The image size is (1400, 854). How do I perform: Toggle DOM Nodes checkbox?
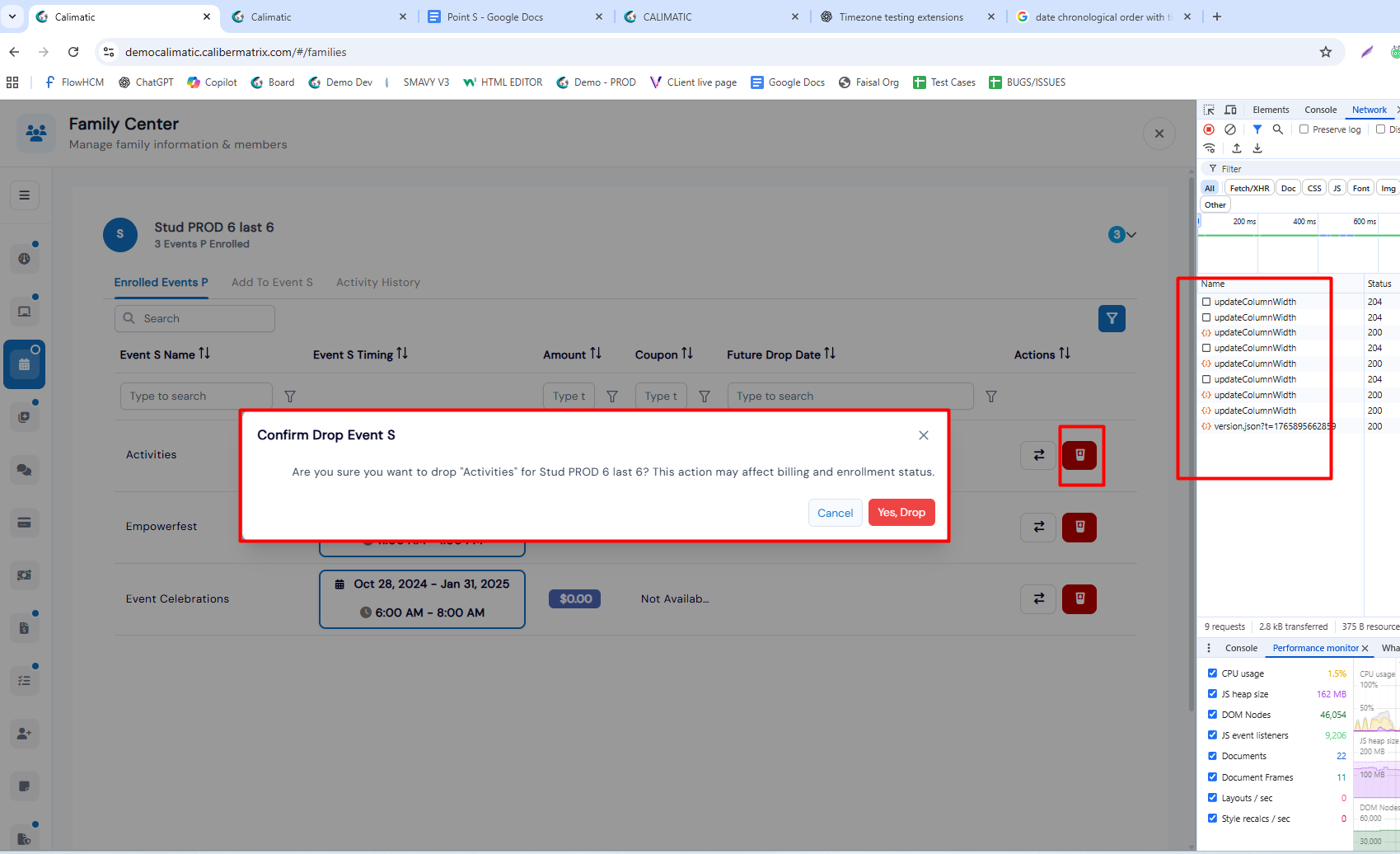pos(1212,715)
